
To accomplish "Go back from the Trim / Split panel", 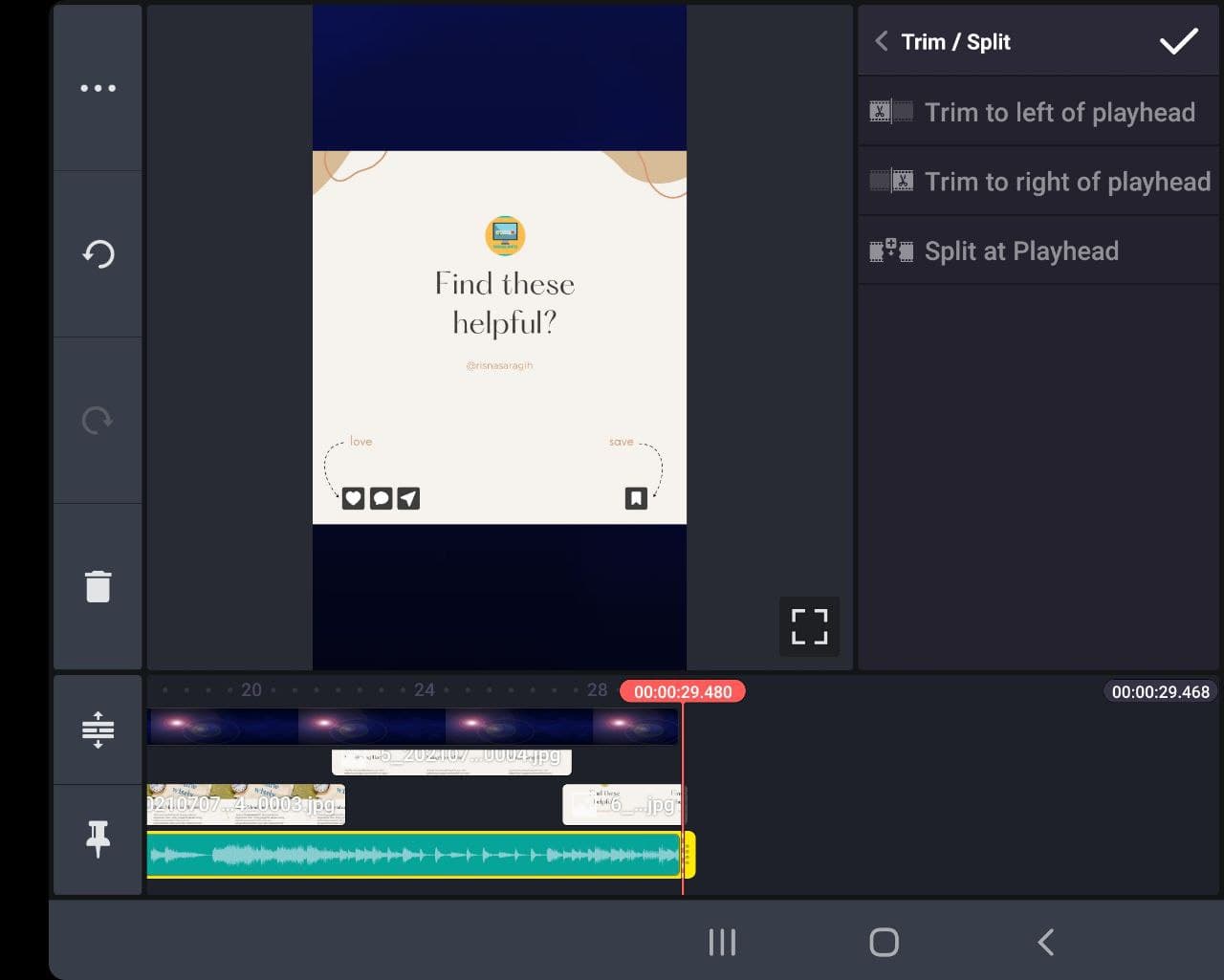I will [x=881, y=42].
